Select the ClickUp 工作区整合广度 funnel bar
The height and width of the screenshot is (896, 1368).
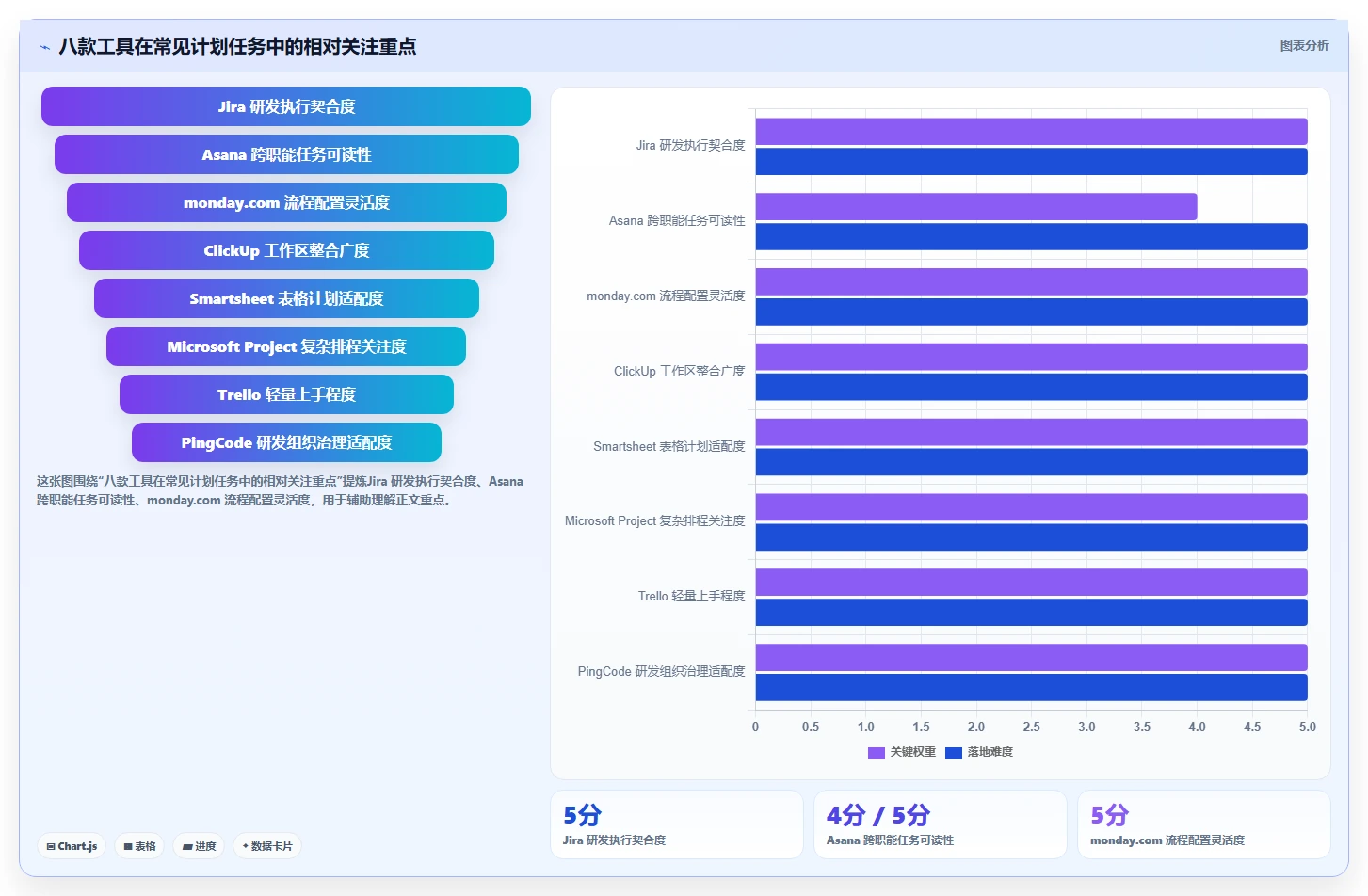[286, 250]
